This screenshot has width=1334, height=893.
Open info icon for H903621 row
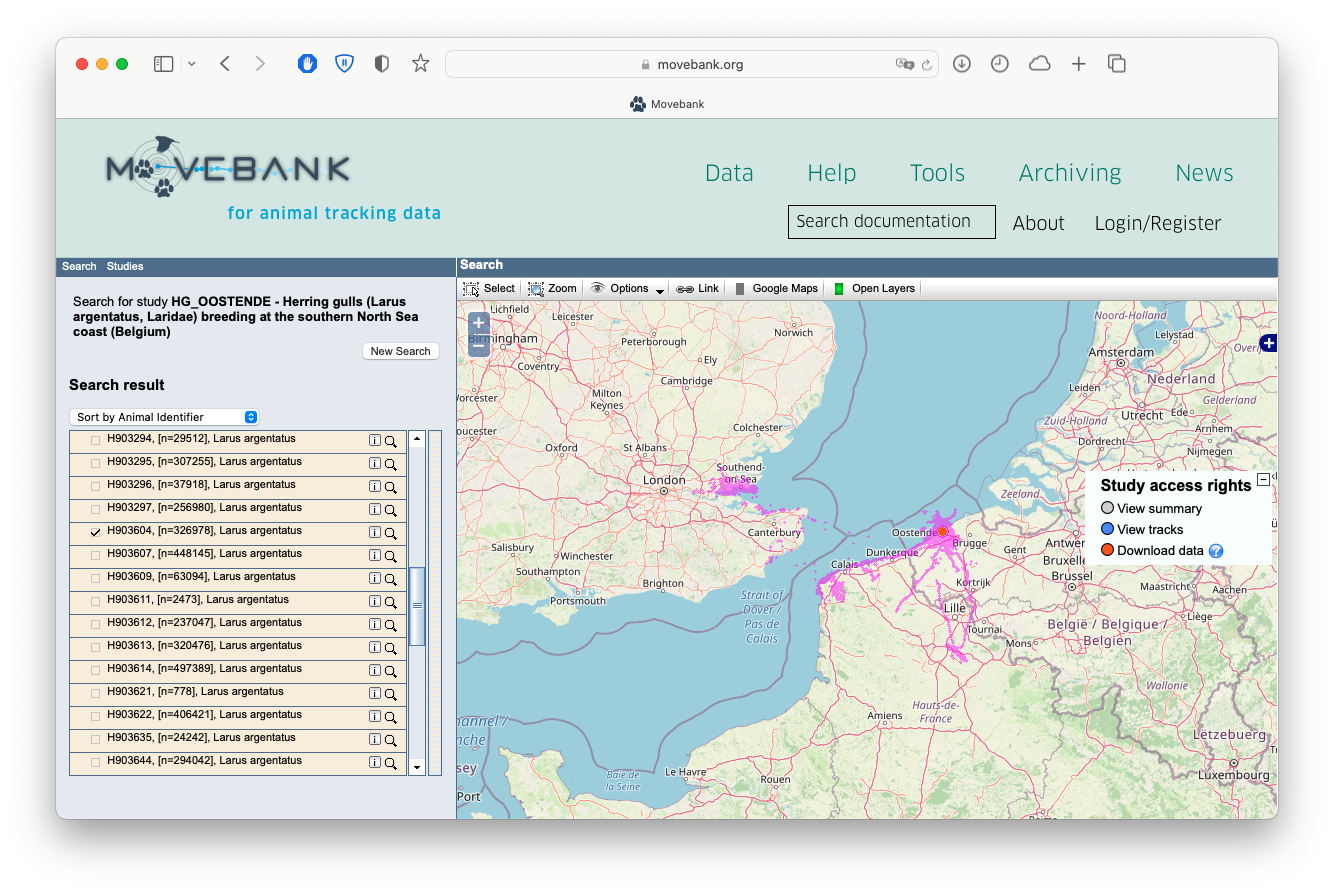(375, 694)
